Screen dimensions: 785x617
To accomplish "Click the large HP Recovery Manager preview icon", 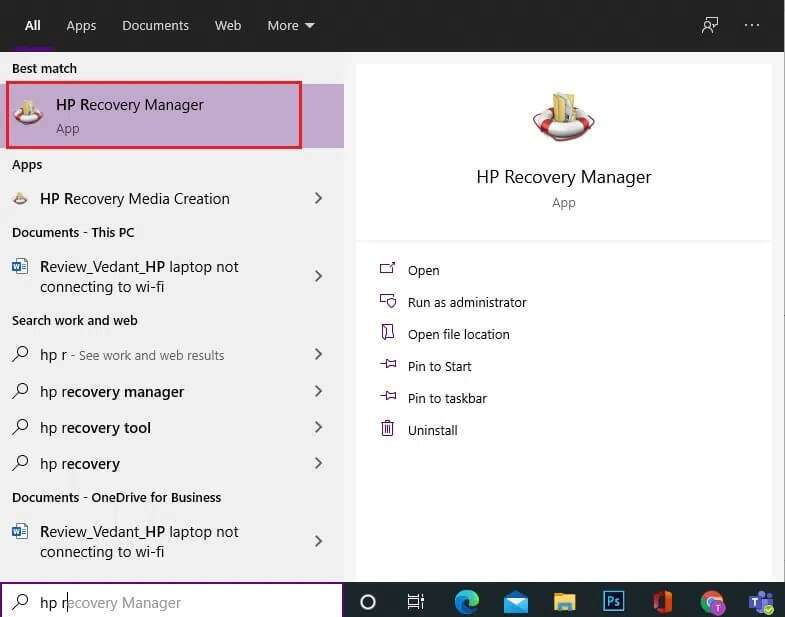I will [x=563, y=117].
